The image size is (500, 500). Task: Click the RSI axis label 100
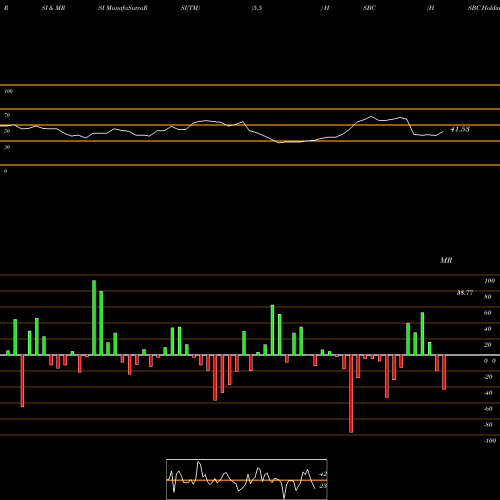pyautogui.click(x=8, y=91)
